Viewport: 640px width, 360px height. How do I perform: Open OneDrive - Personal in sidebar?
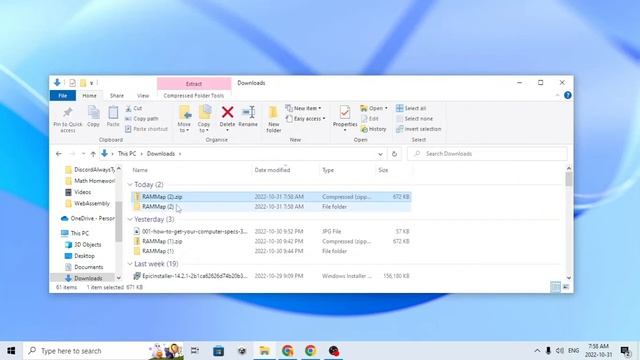[x=88, y=218]
